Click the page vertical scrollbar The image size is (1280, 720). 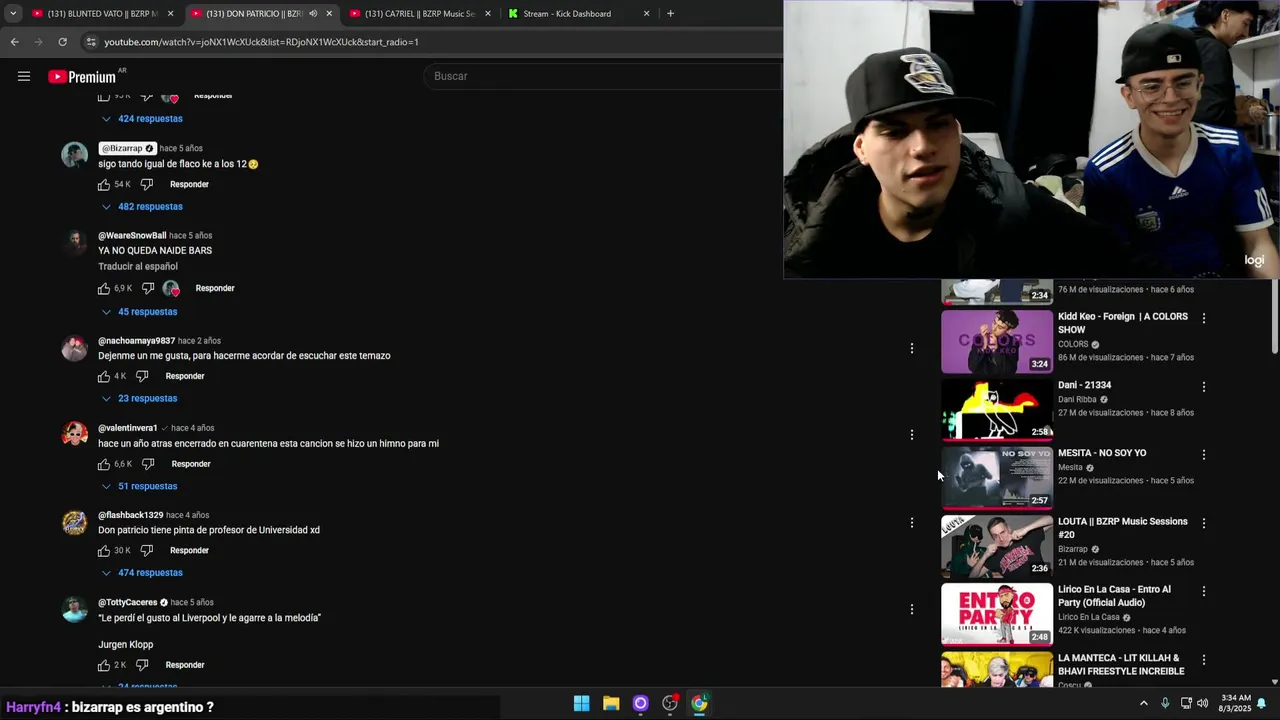1274,315
